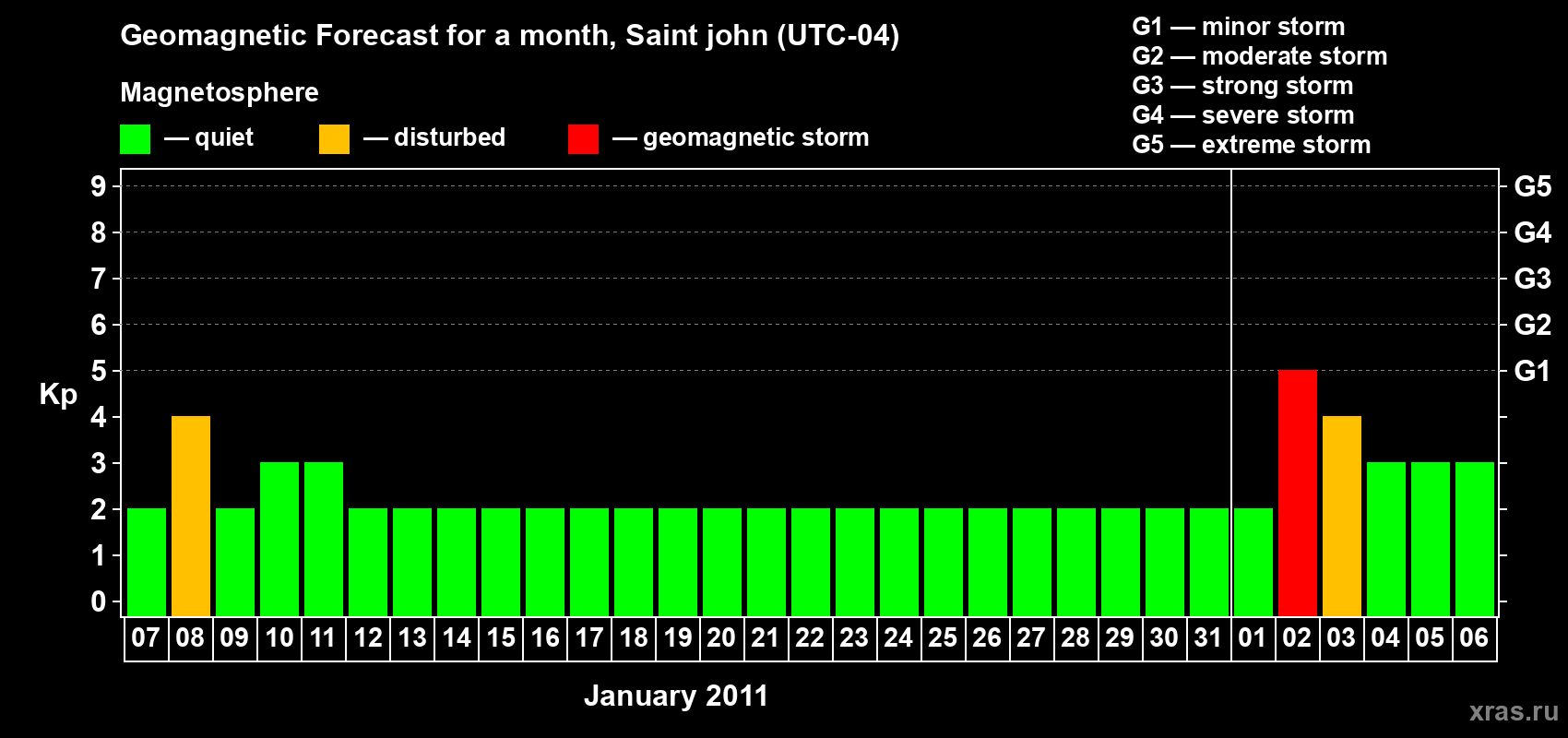Click the 'G4 — severe storm' legend text
Image resolution: width=1568 pixels, height=738 pixels.
pos(1243,115)
